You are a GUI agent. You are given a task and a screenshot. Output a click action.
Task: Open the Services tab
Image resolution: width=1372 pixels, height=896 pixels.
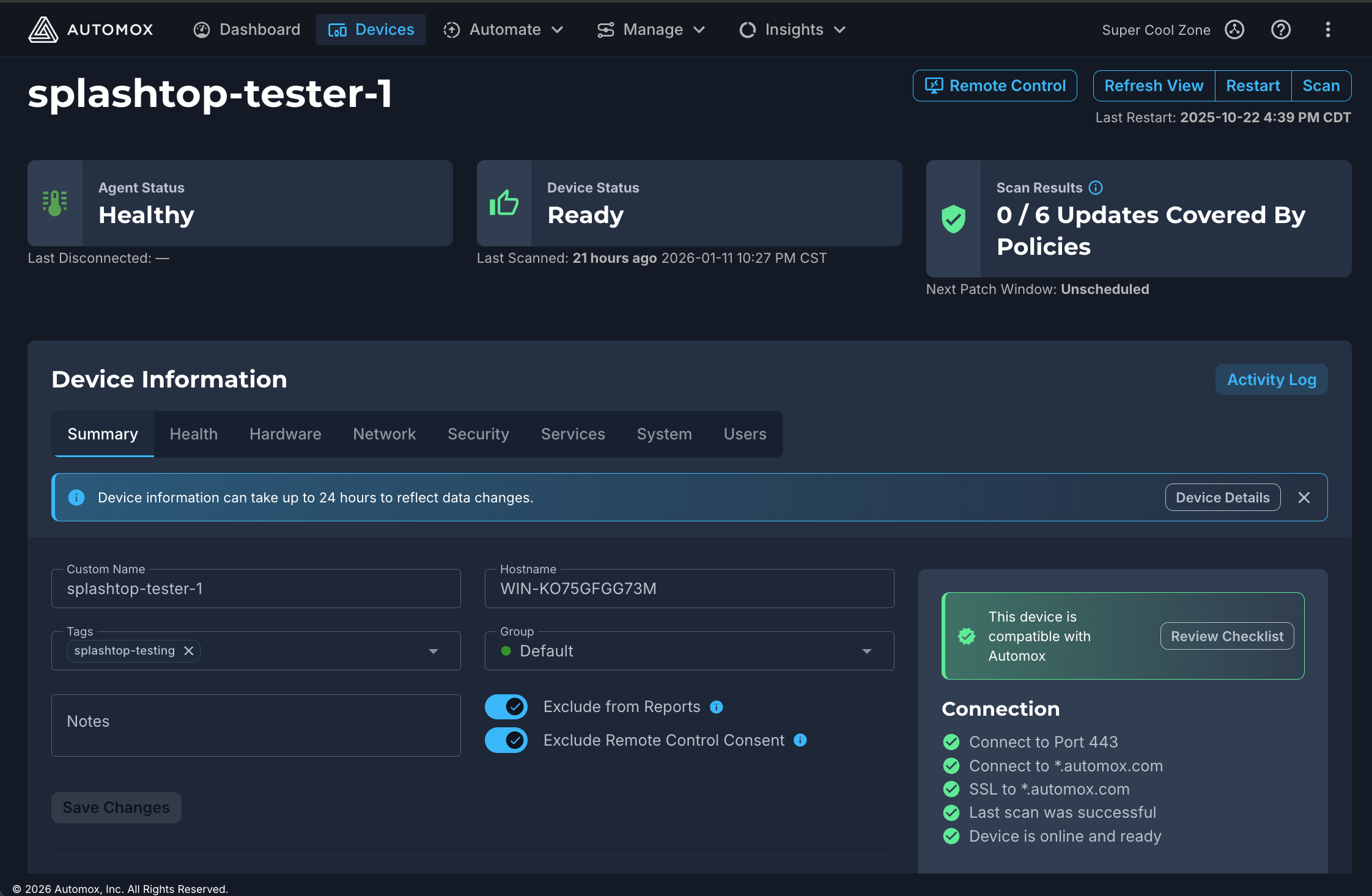[573, 434]
